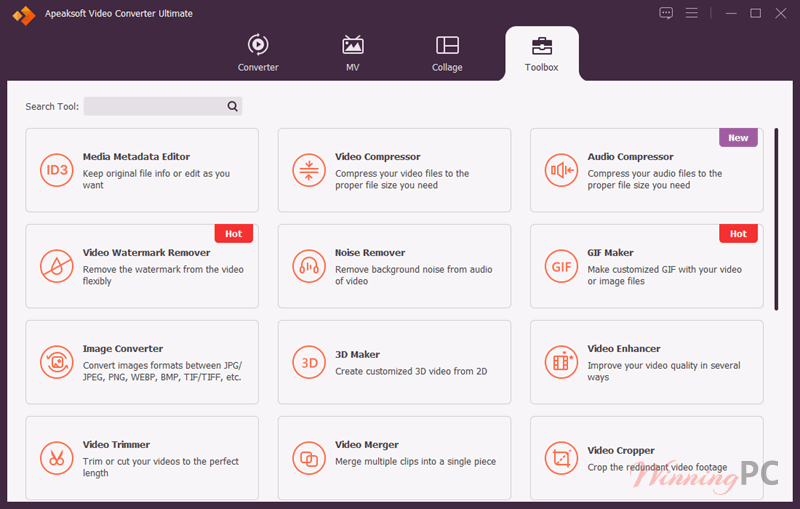Click 'Crop the redundant video footage' text
The height and width of the screenshot is (509, 800).
(657, 467)
